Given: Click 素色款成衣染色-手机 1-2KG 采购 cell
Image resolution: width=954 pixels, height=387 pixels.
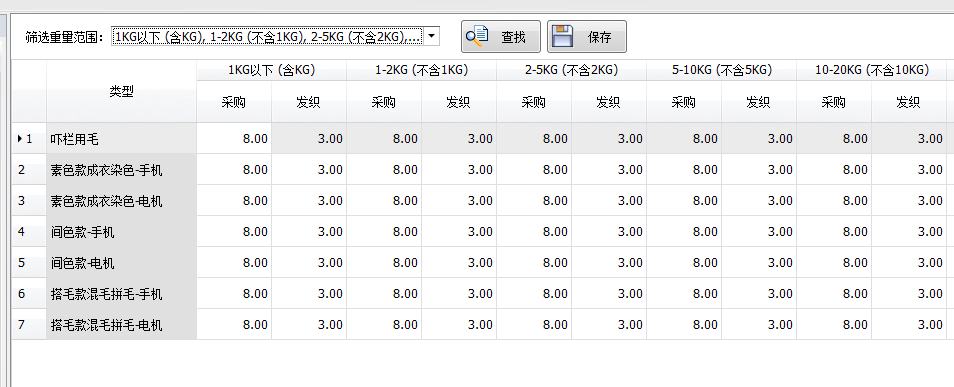Looking at the screenshot, I should click(384, 170).
